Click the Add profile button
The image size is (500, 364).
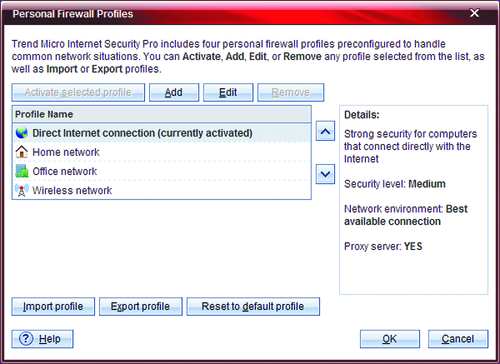[174, 92]
